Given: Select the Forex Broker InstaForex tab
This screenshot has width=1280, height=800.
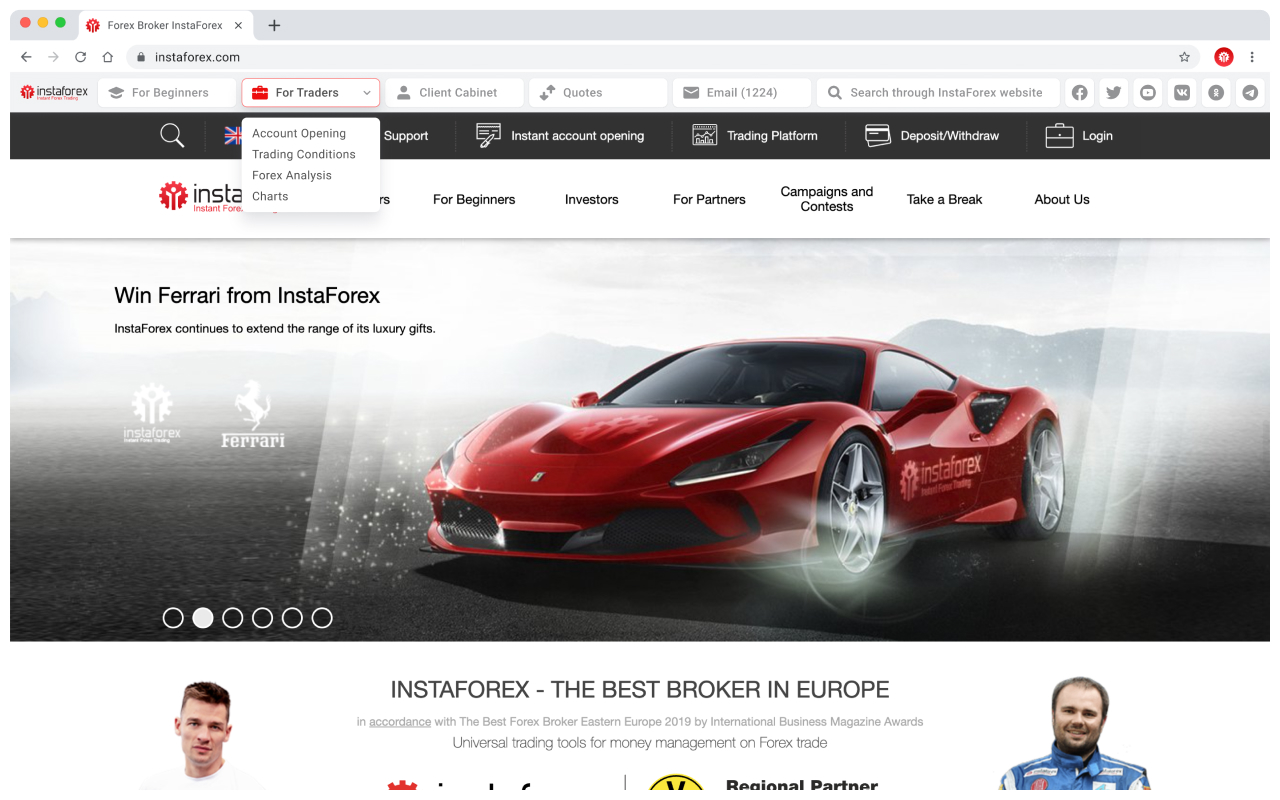Looking at the screenshot, I should (x=165, y=25).
